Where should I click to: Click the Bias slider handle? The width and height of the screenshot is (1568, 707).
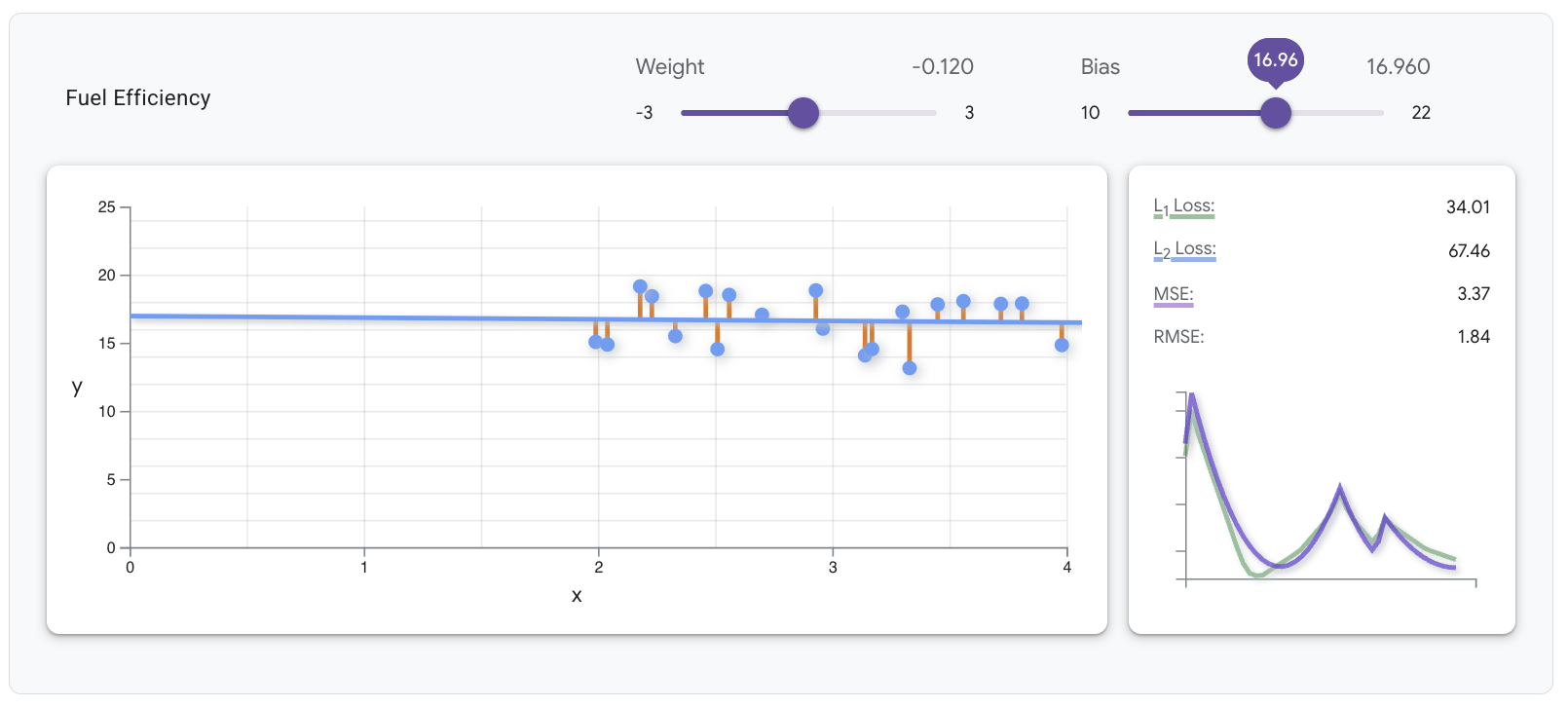coord(1277,113)
